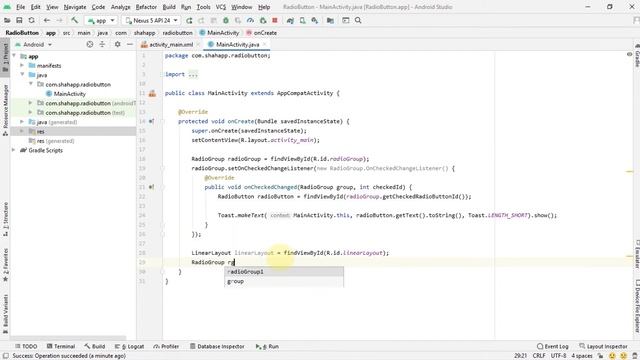This screenshot has width=640, height=360.
Task: Open the Terminal tool window
Action: (x=61, y=346)
